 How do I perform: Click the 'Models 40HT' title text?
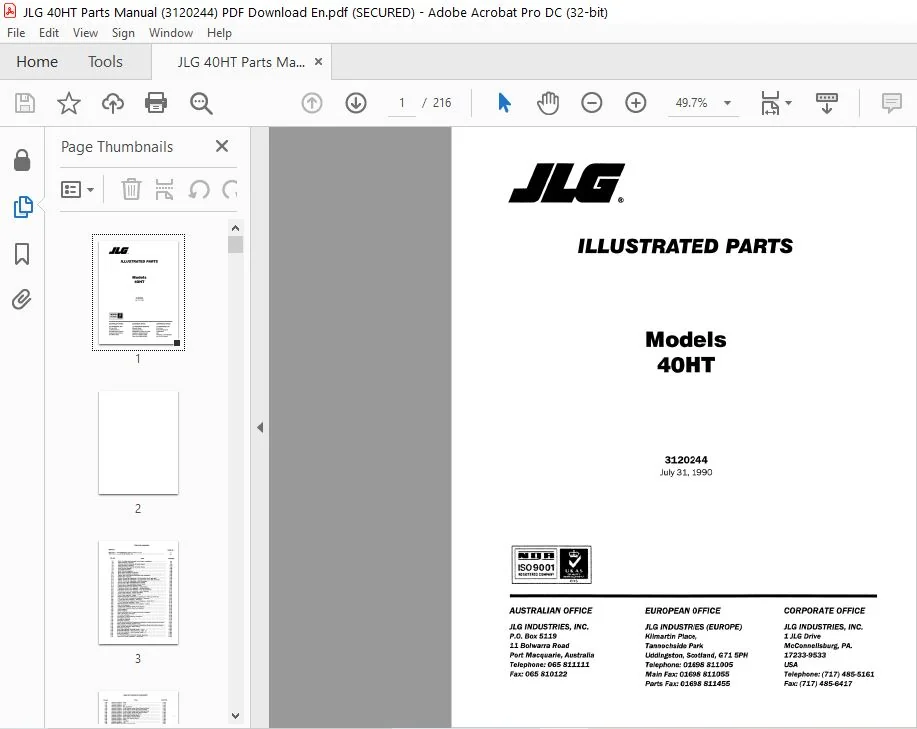(x=685, y=352)
